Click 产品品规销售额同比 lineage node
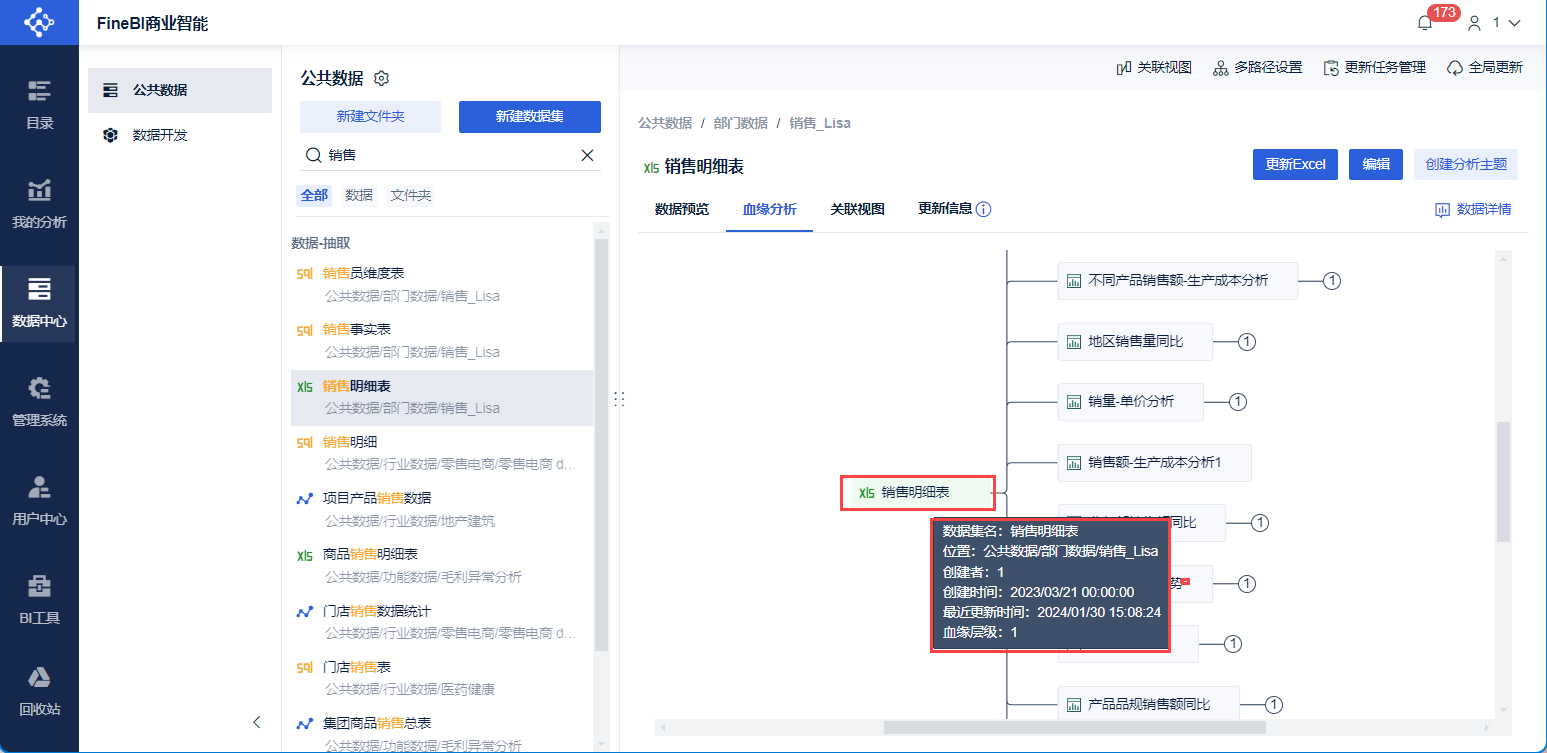Screen dimensions: 1547x753 (1149, 705)
